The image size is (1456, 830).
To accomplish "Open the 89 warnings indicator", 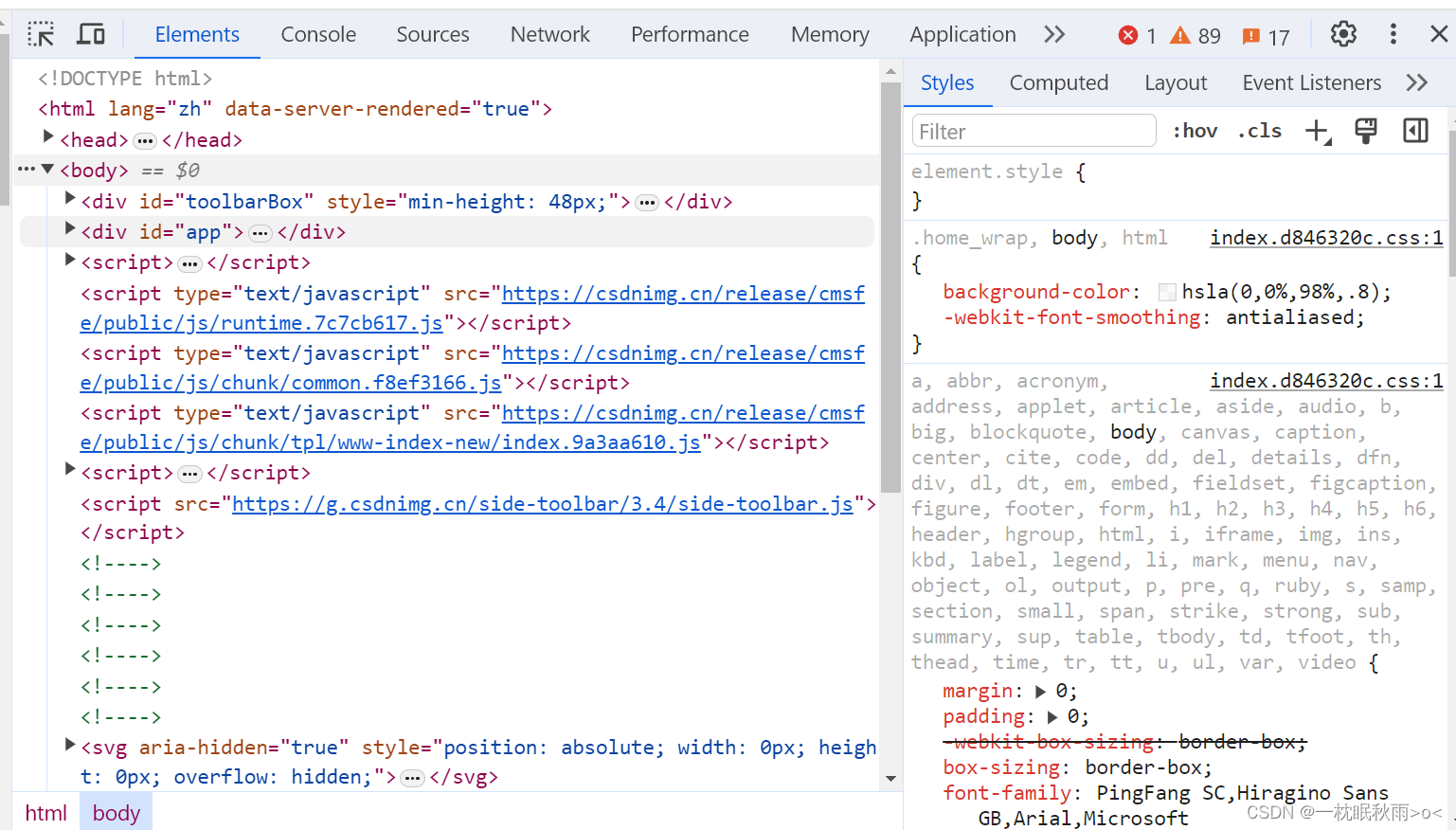I will tap(1195, 36).
